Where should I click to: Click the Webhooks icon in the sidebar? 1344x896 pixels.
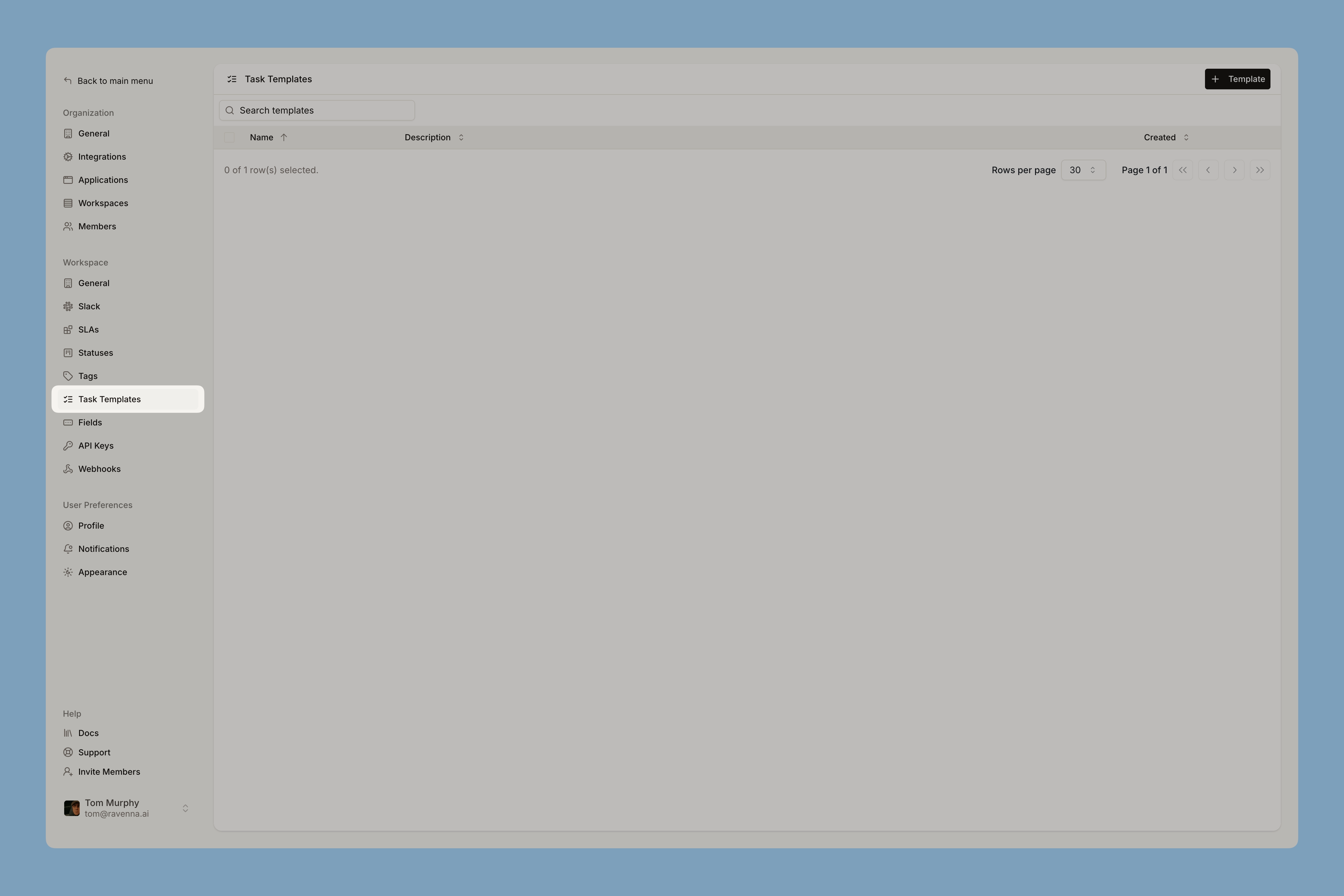pos(68,469)
